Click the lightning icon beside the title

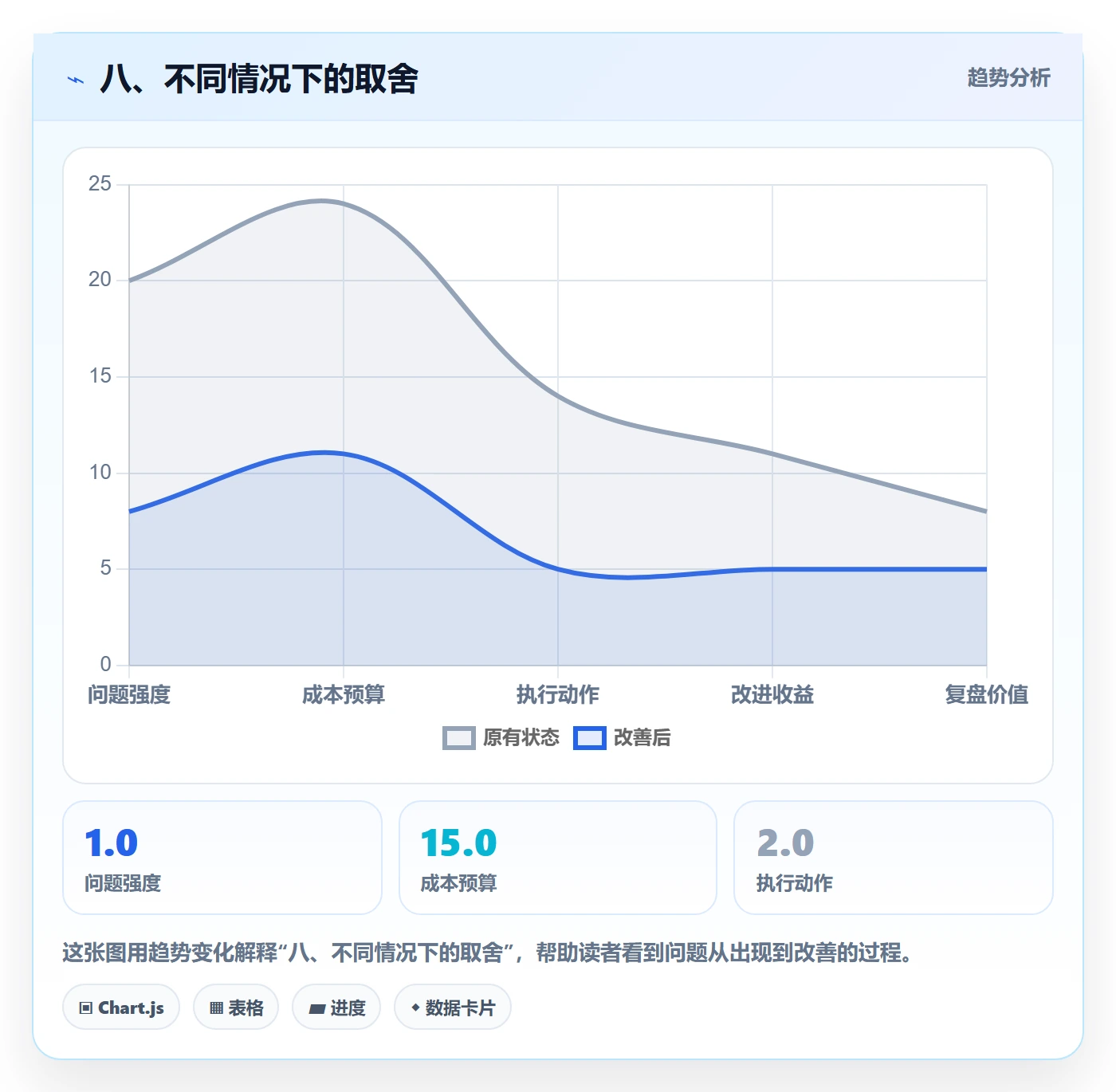pos(76,80)
